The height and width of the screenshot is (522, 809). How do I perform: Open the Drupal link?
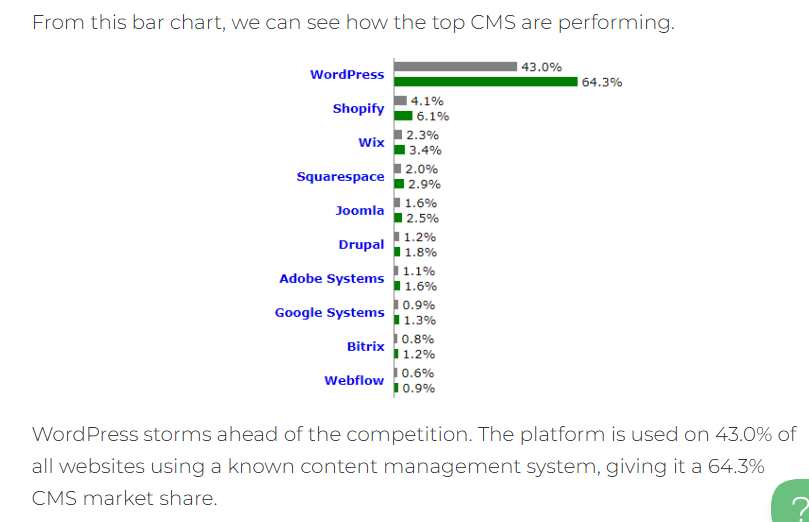pos(361,245)
